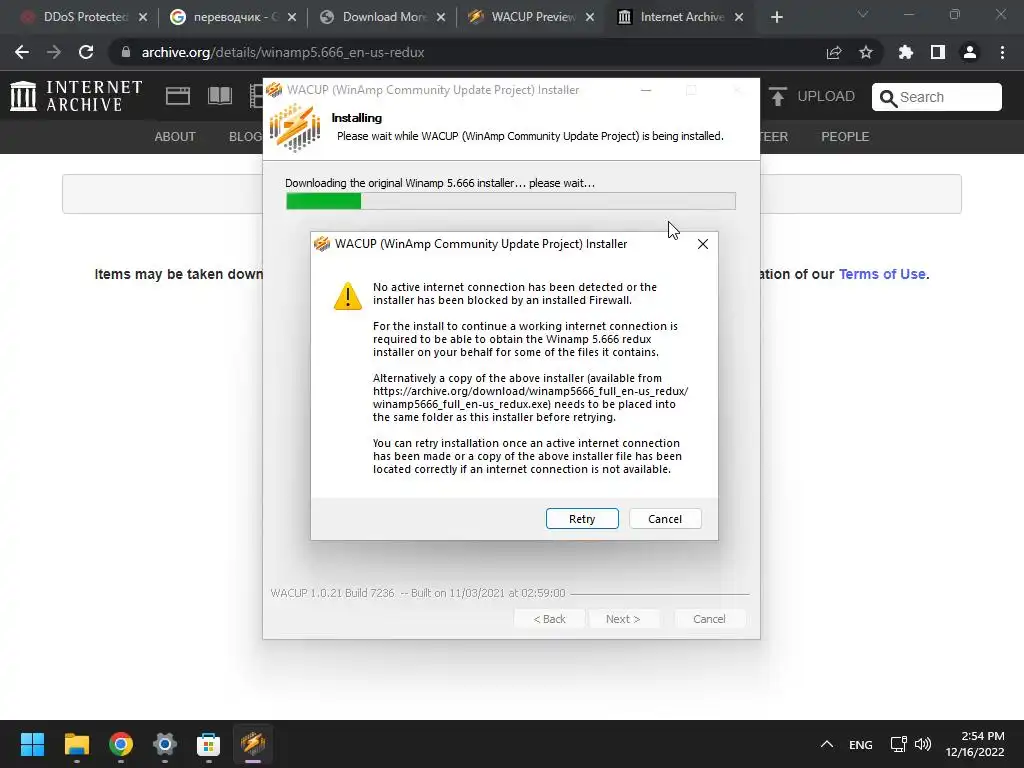
Task: Bookmark this page with star icon
Action: point(866,52)
